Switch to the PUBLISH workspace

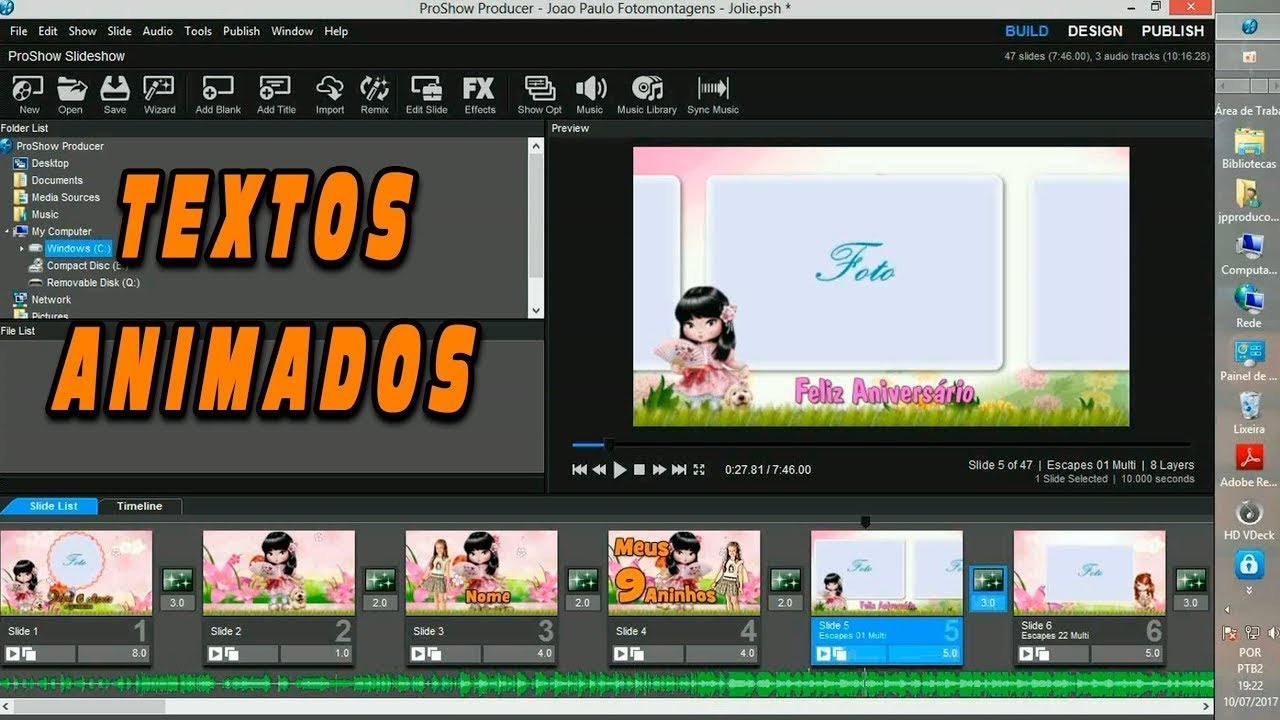[1173, 31]
